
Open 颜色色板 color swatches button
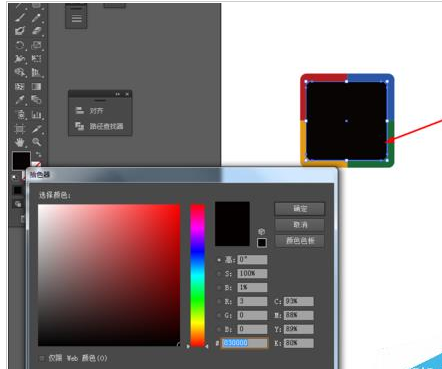tap(299, 241)
